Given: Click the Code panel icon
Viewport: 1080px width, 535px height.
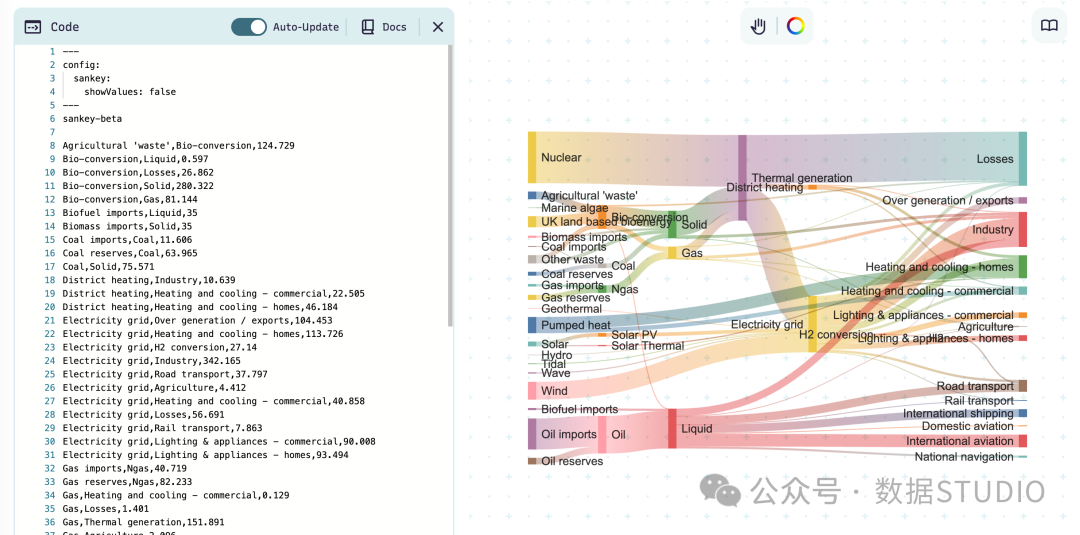Looking at the screenshot, I should coord(32,27).
